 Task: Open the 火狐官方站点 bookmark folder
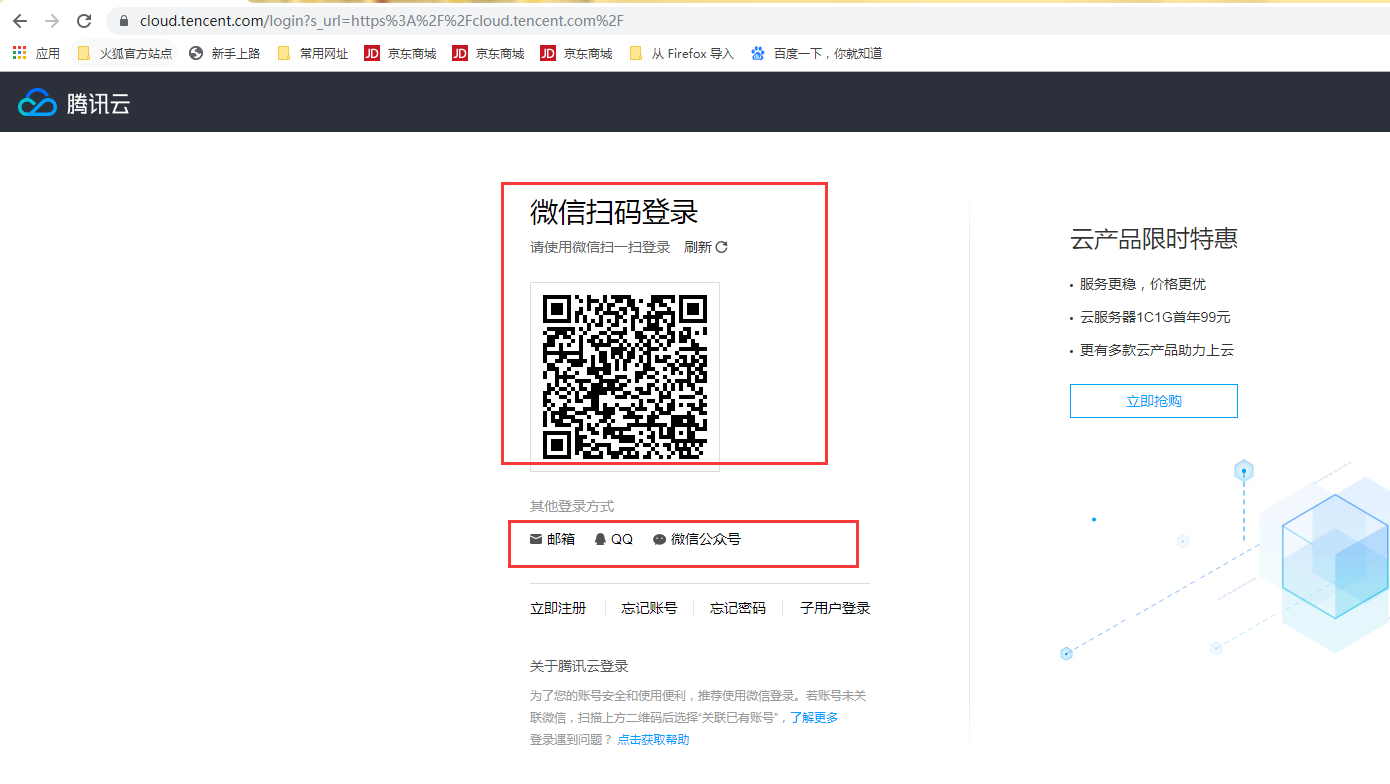[125, 53]
